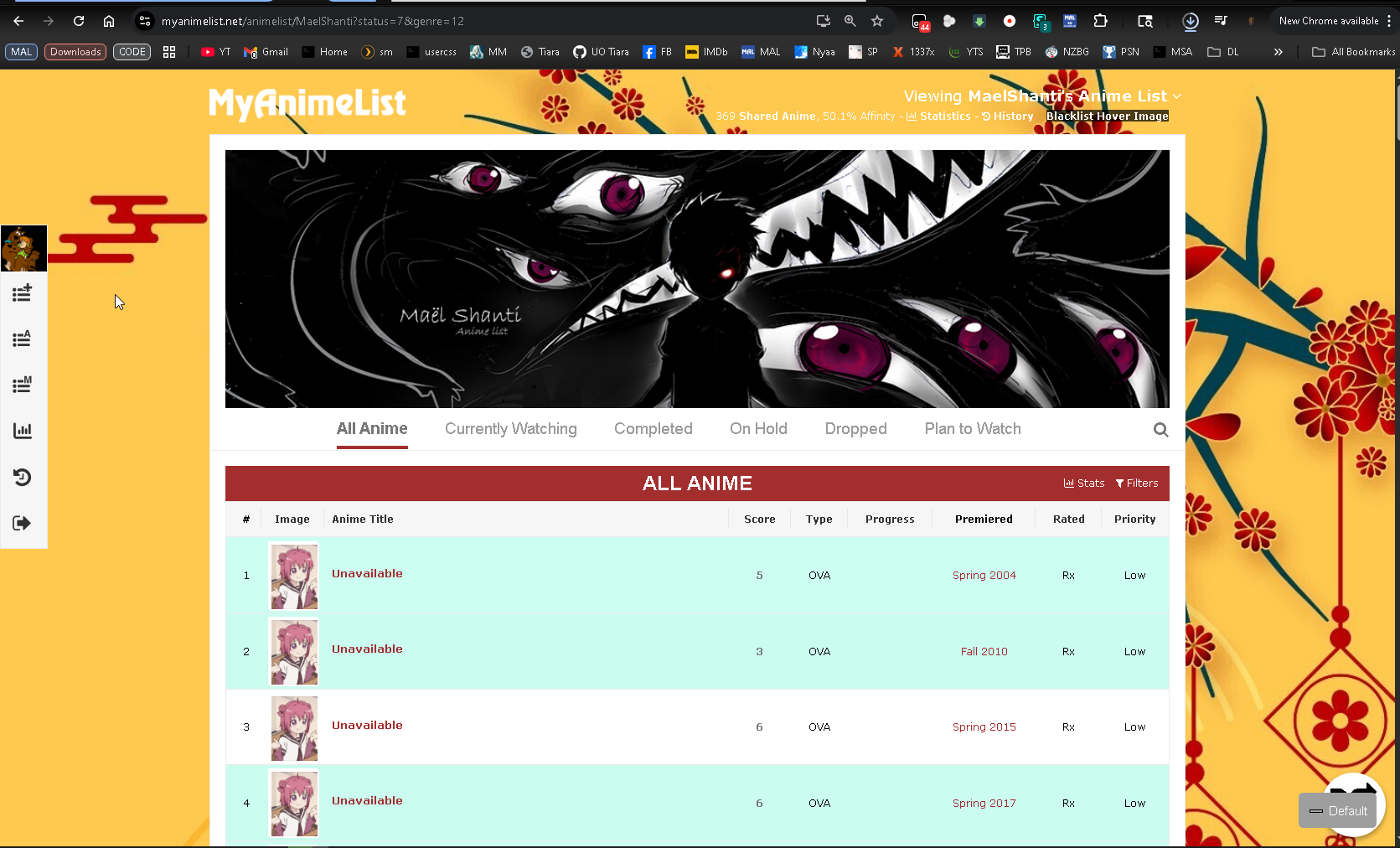The image size is (1400, 848).
Task: Click the MyAnimeList logo
Action: pyautogui.click(x=307, y=104)
